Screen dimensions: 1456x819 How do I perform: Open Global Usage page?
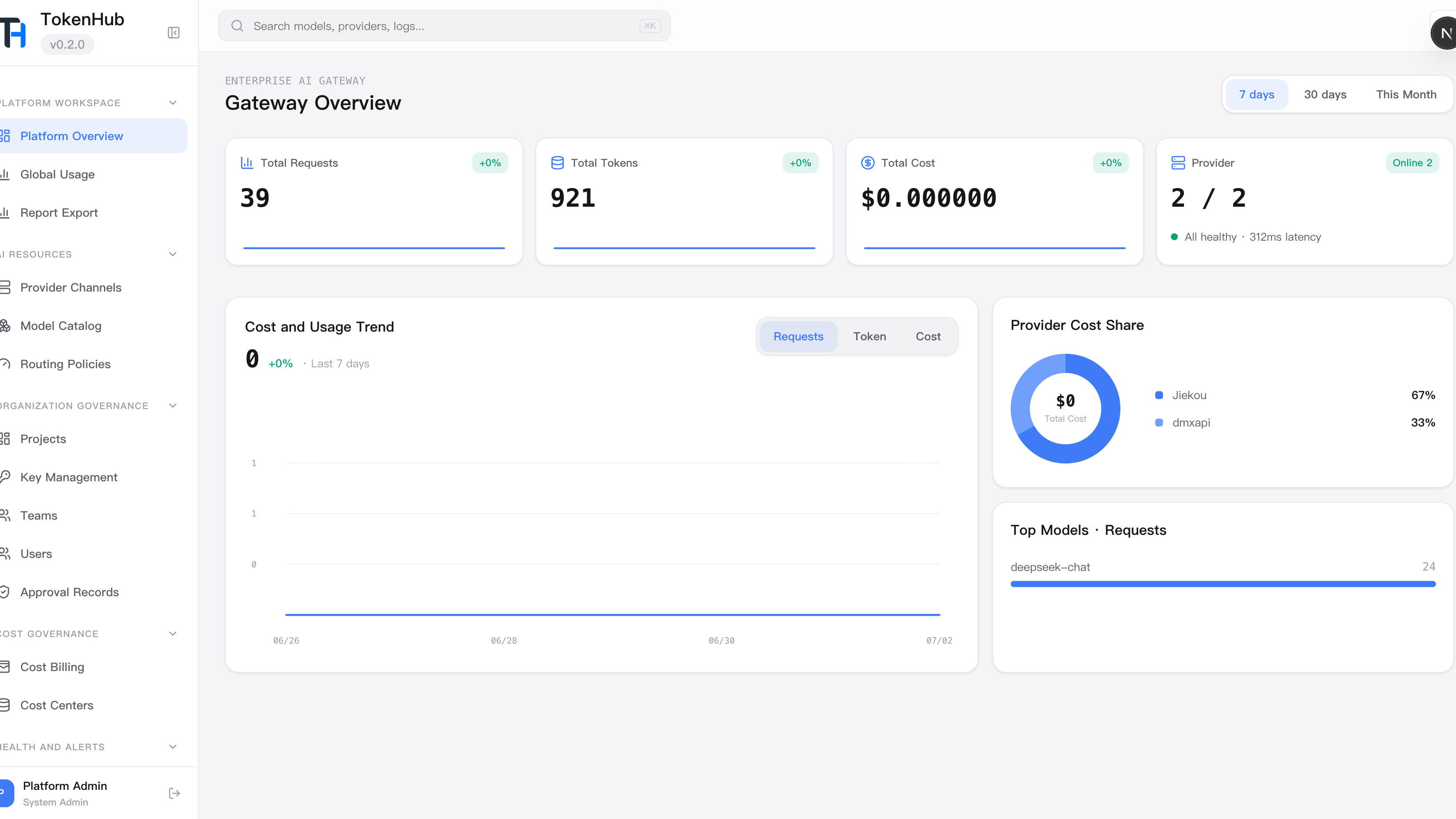click(x=93, y=175)
